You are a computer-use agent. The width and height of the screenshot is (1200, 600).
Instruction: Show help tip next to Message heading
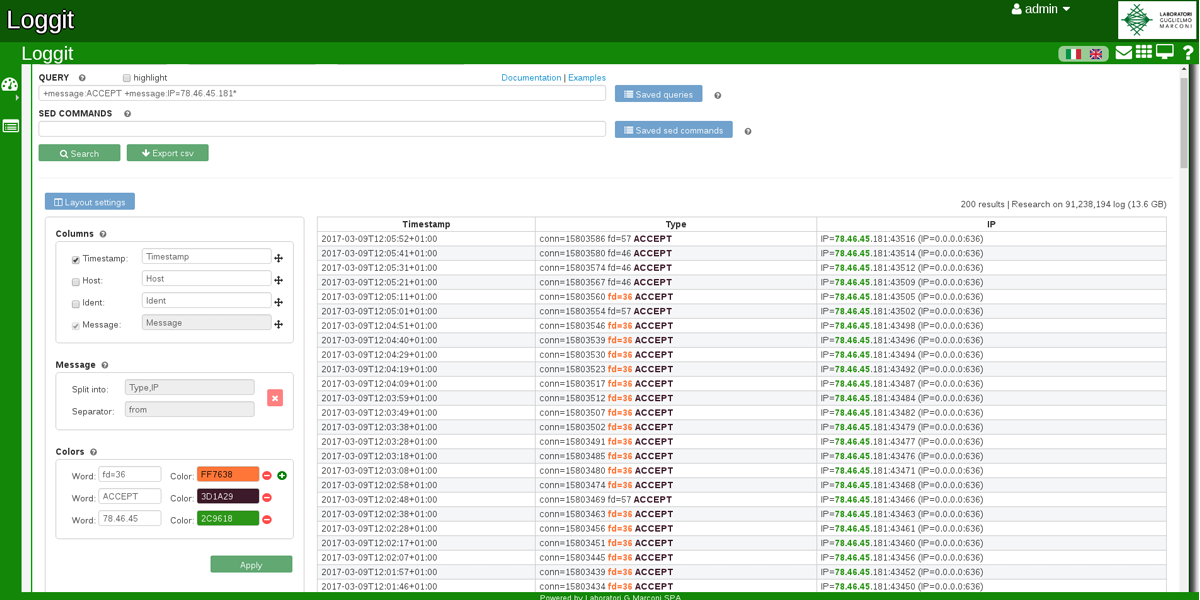[x=105, y=366]
